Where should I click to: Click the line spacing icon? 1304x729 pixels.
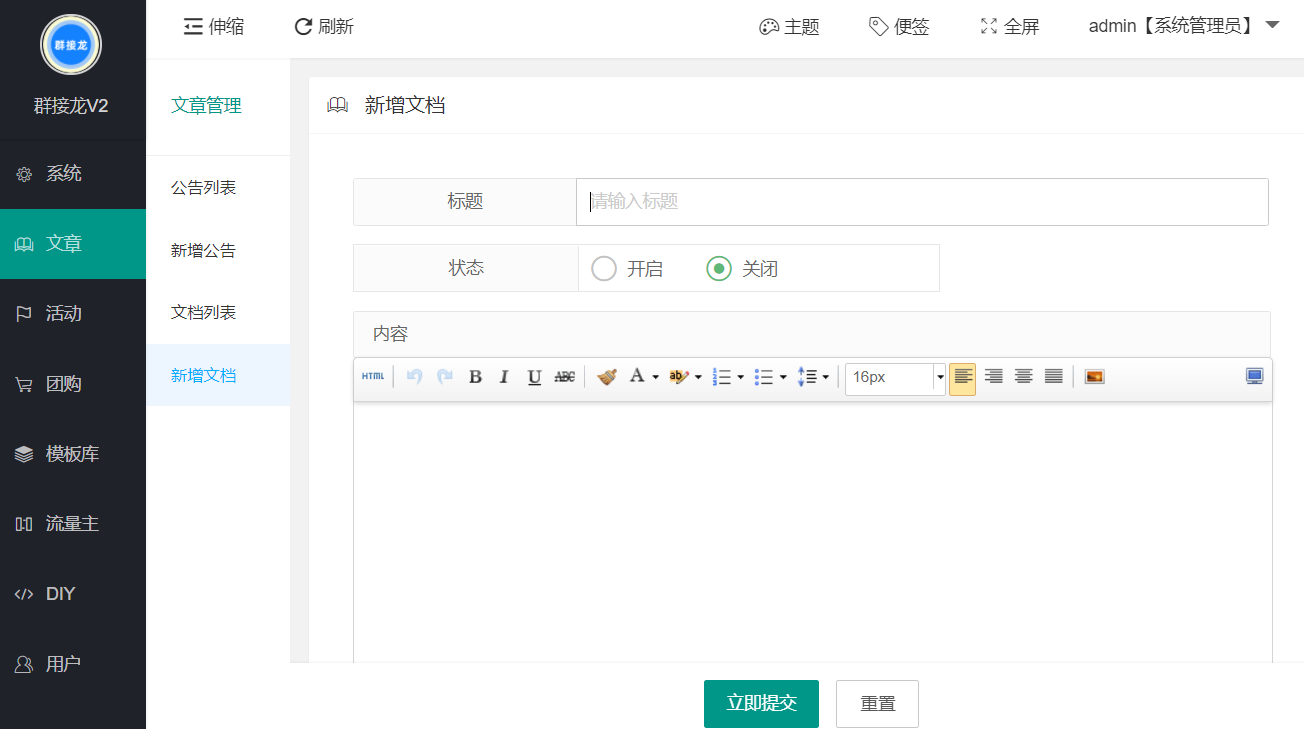[807, 377]
